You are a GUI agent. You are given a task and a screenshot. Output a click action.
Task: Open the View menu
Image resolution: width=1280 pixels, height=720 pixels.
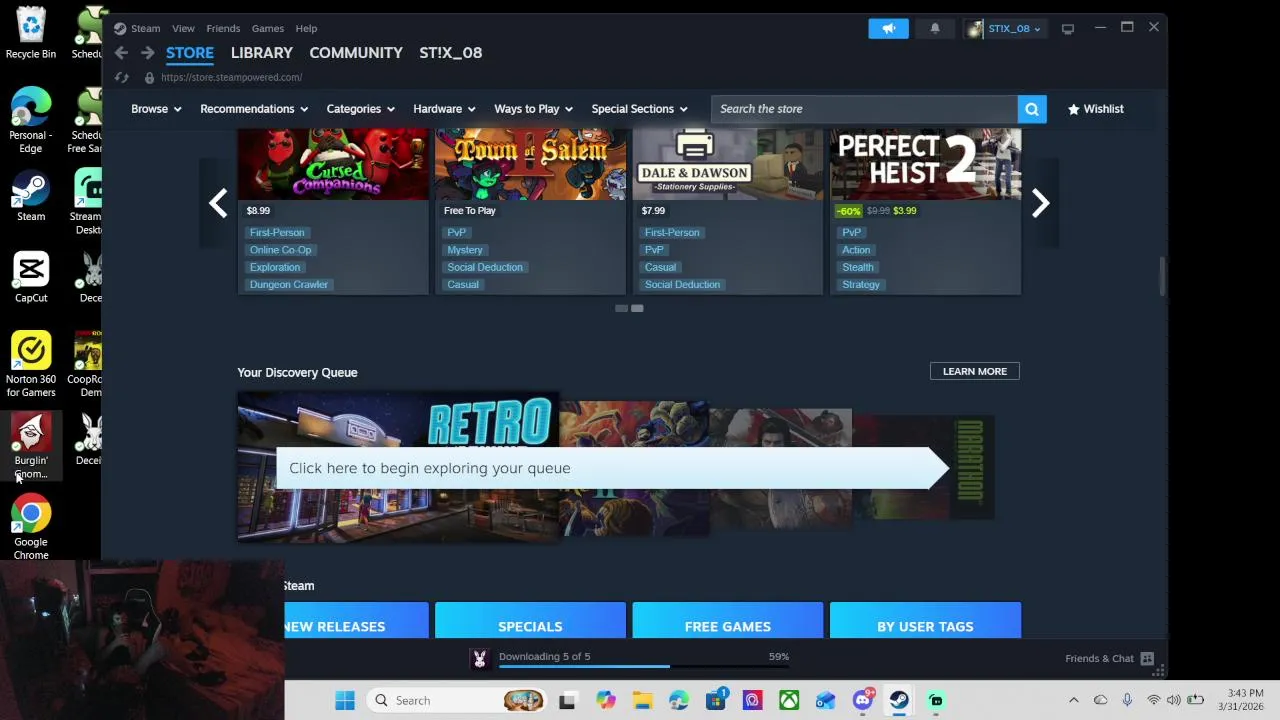[x=183, y=28]
